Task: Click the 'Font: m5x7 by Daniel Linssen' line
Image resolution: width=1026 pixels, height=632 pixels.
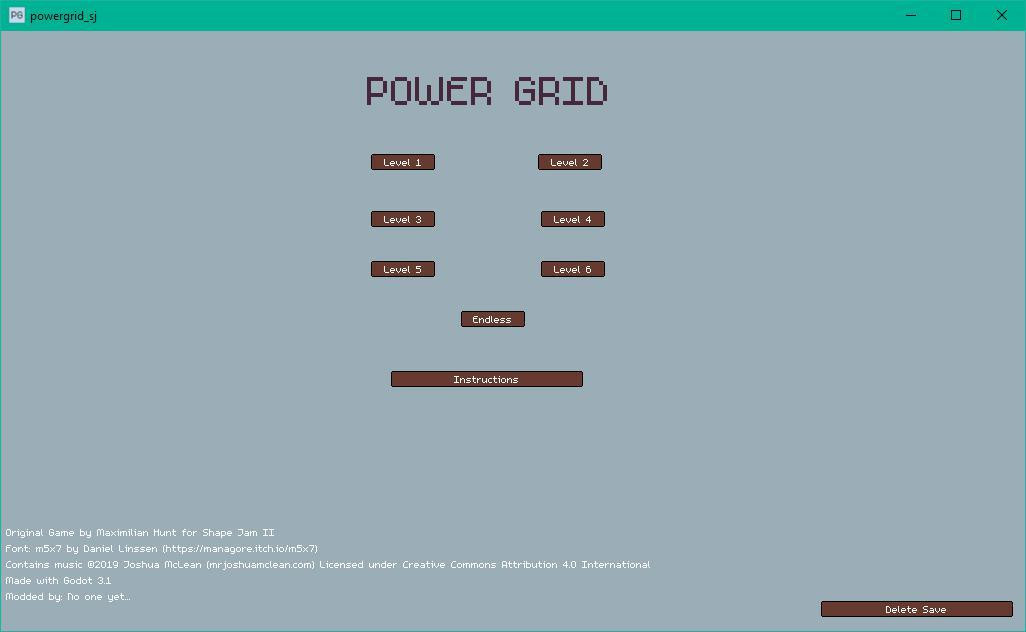Action: pyautogui.click(x=162, y=548)
